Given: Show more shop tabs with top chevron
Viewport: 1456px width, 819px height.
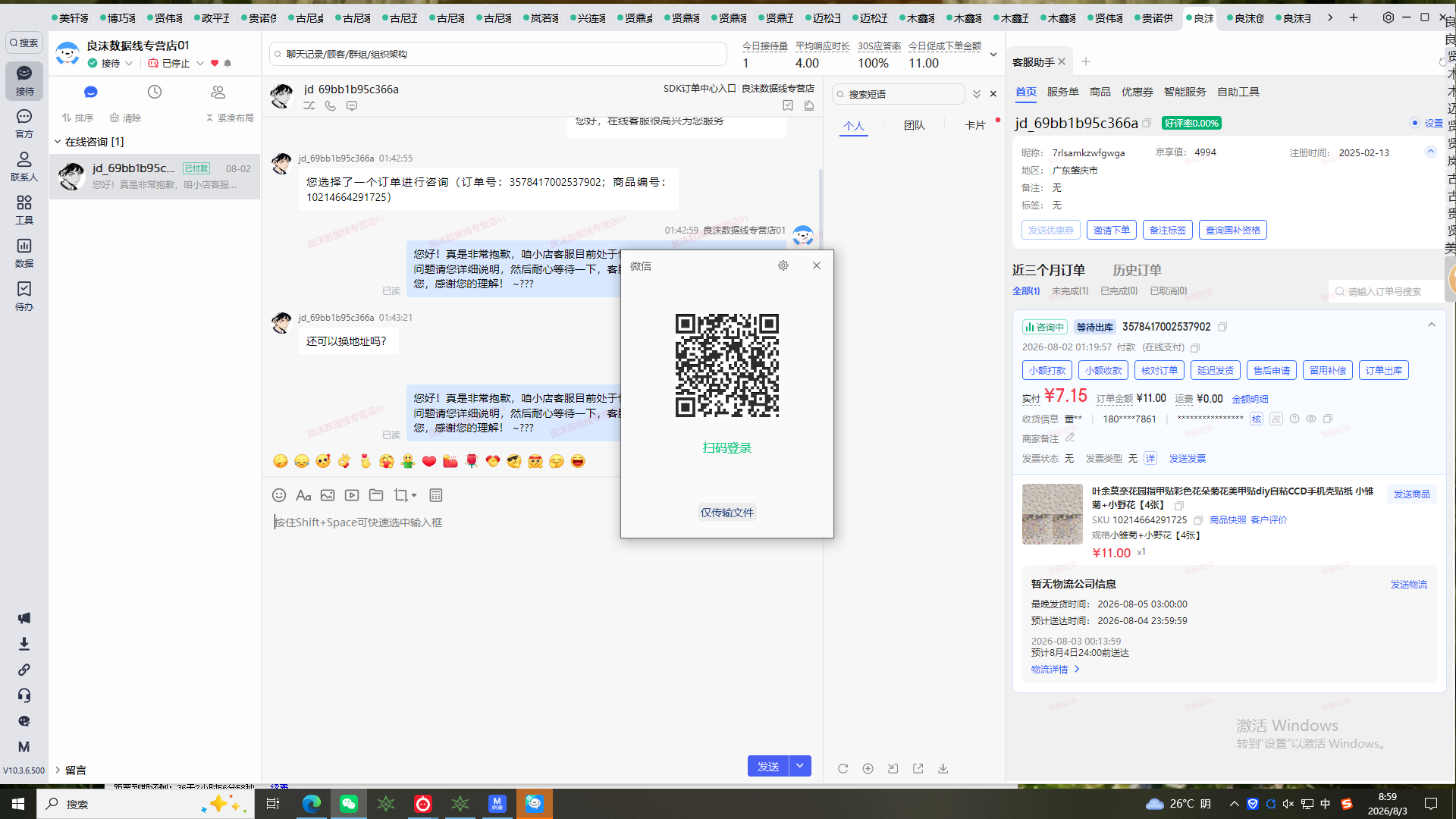Looking at the screenshot, I should point(1330,17).
